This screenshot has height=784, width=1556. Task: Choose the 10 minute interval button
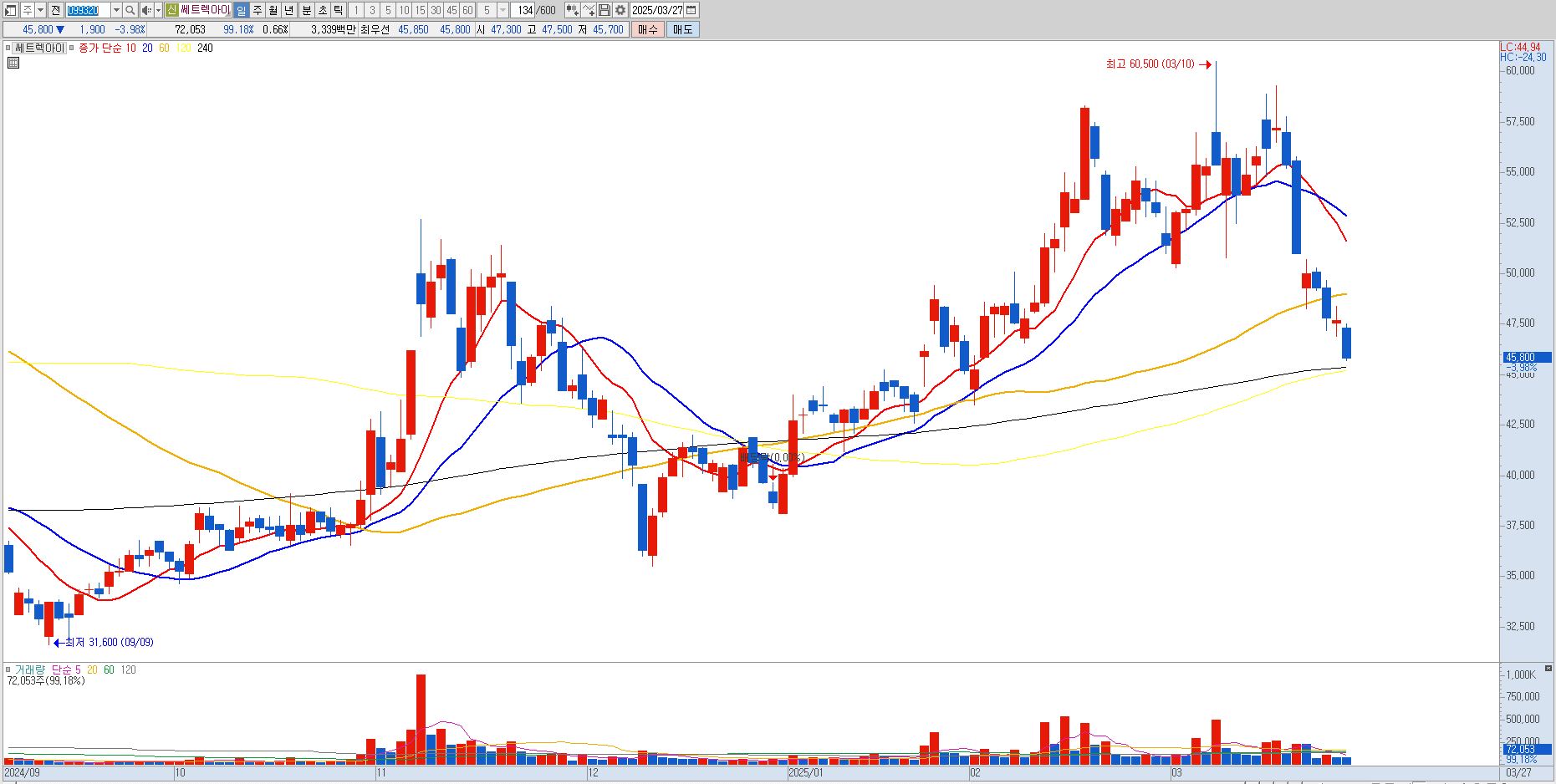coord(404,10)
